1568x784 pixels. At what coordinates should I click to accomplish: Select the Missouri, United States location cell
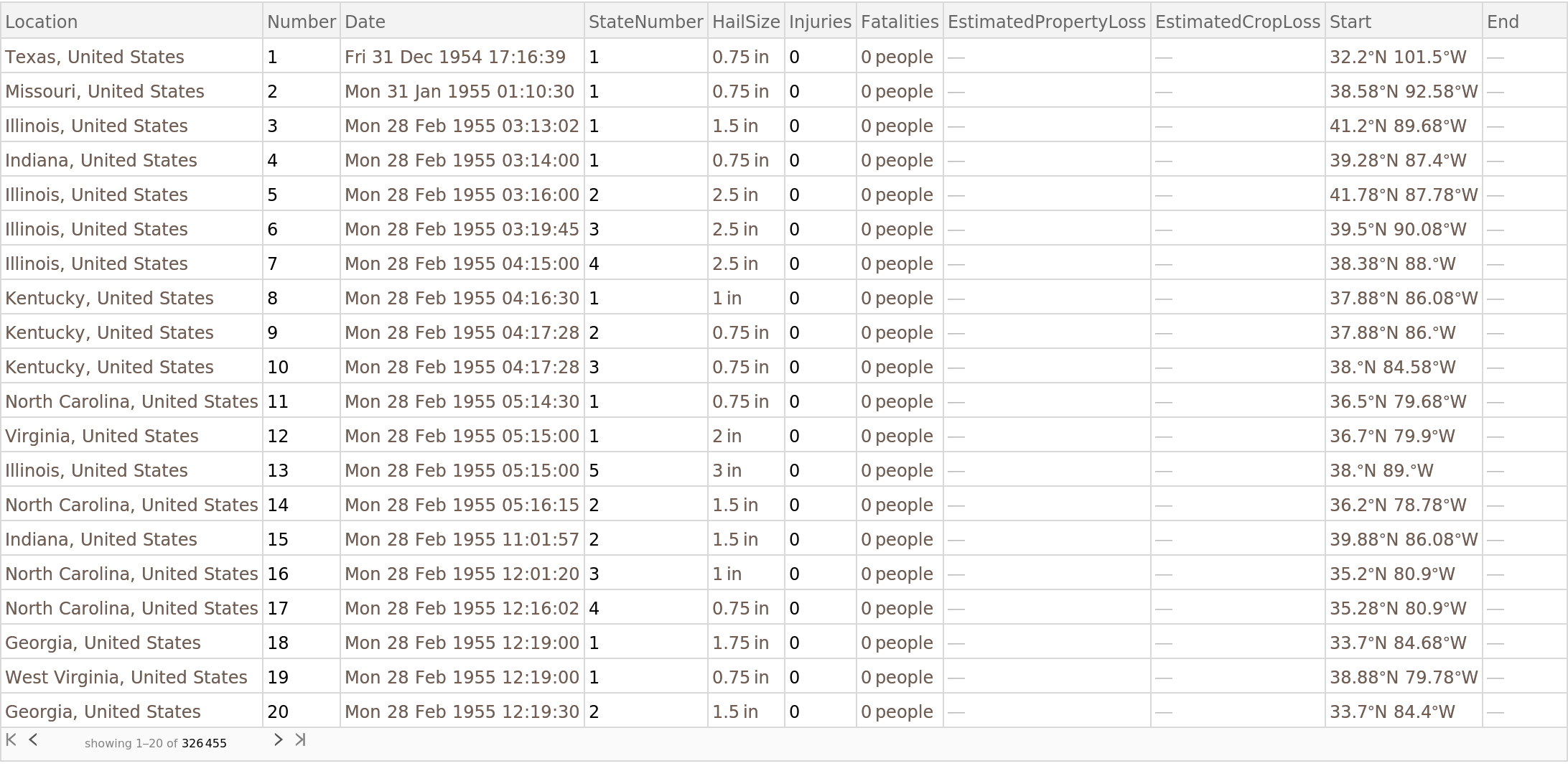tap(105, 91)
